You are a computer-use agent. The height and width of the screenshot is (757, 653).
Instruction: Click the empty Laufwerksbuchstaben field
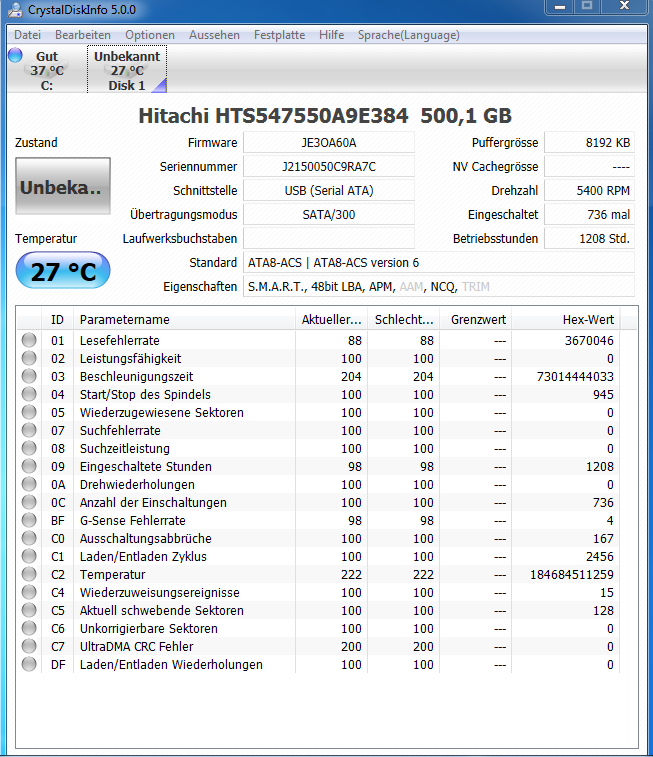(x=329, y=238)
